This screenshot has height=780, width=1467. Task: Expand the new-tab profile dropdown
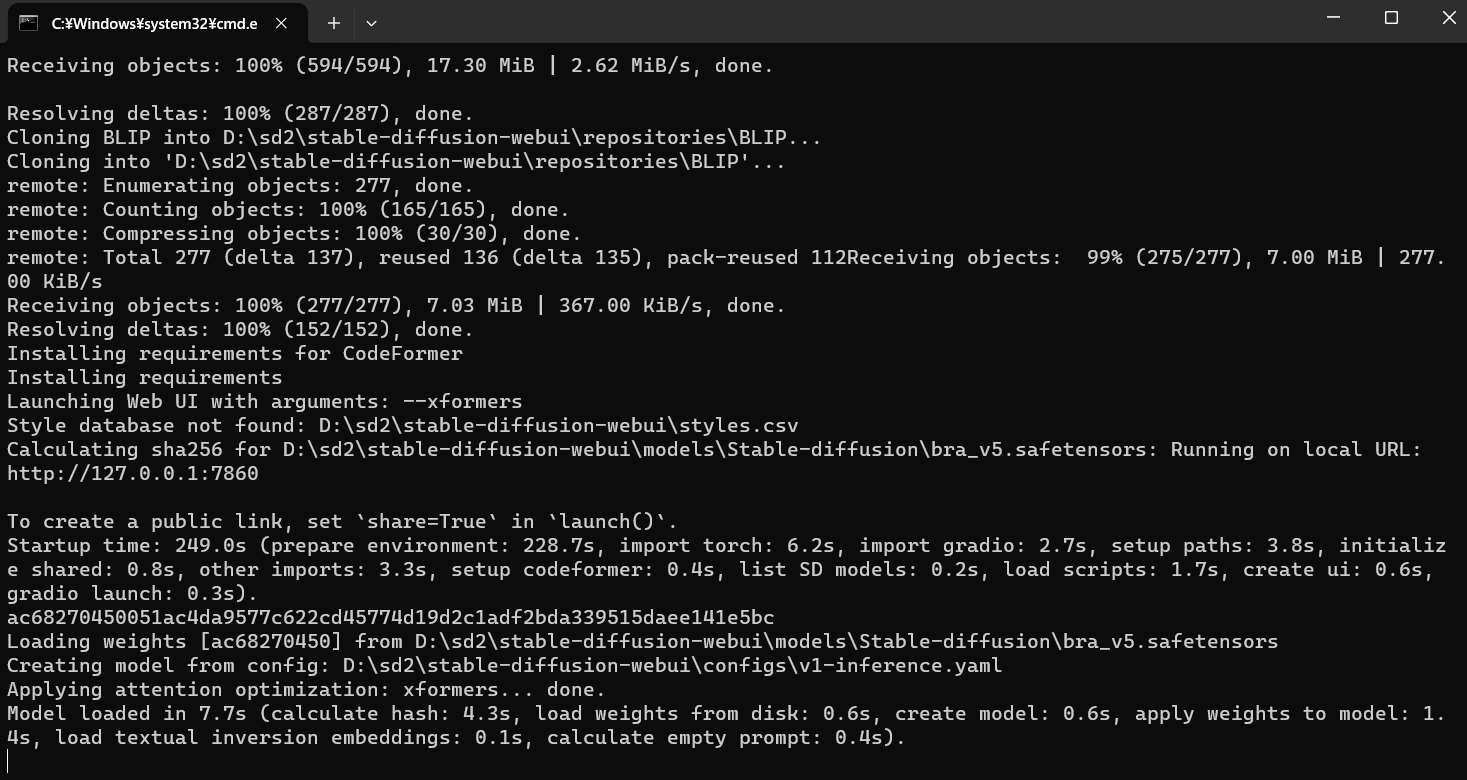371,22
